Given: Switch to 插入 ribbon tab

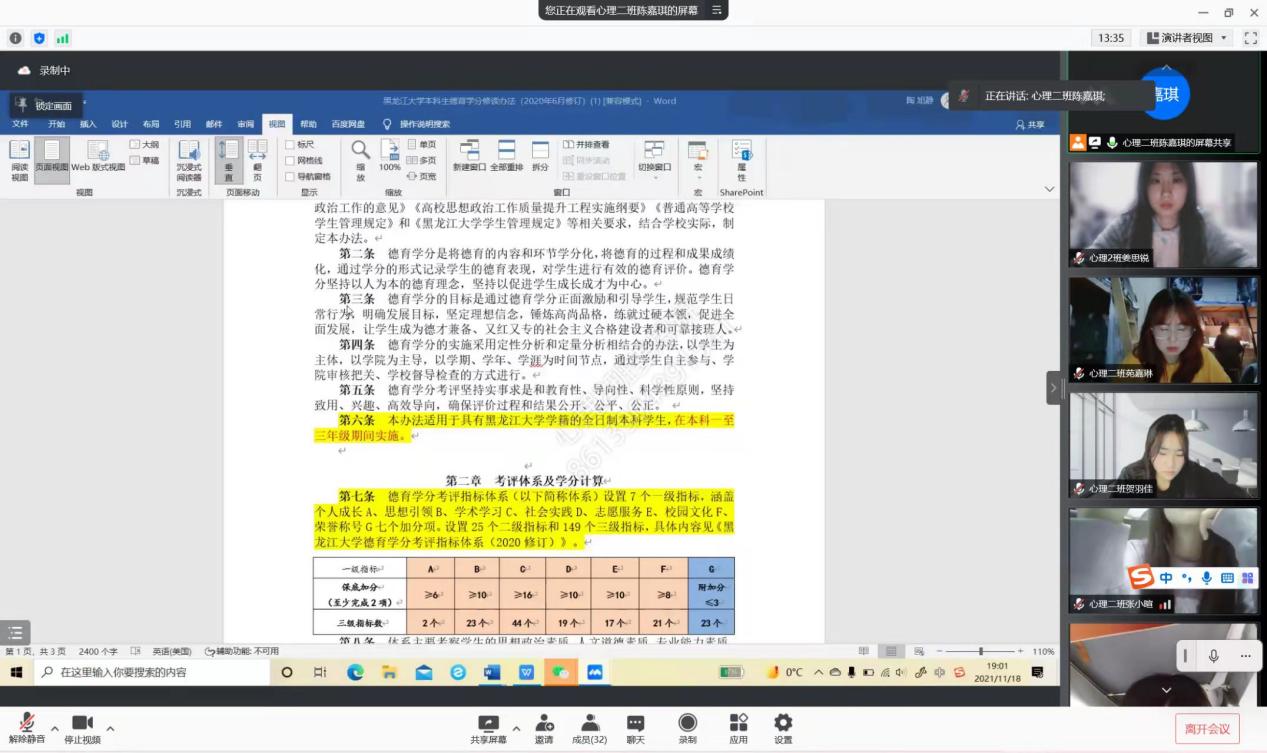Looking at the screenshot, I should point(88,124).
